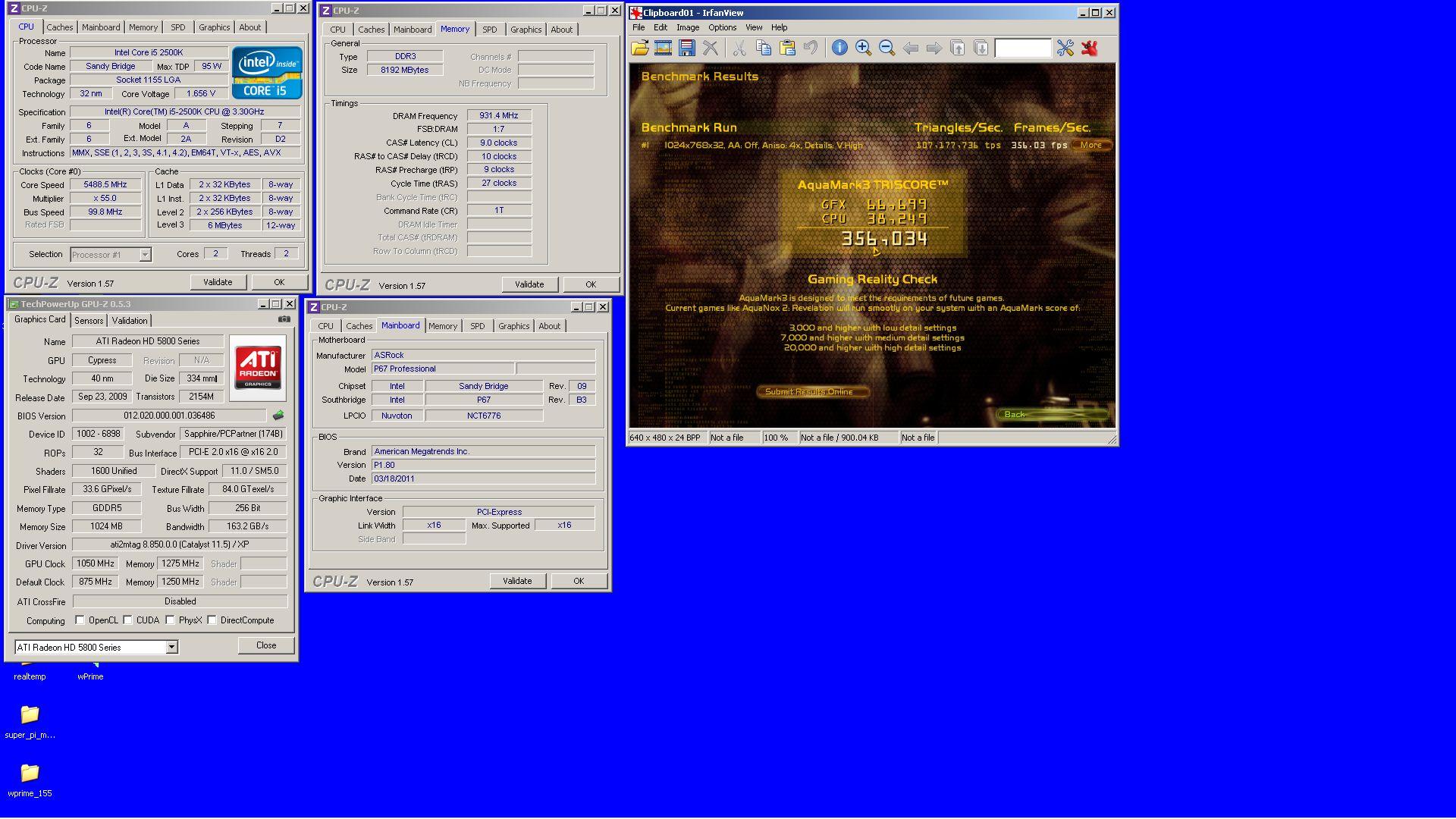
Task: Click the red IrfanView mascot about icon
Action: click(1090, 48)
